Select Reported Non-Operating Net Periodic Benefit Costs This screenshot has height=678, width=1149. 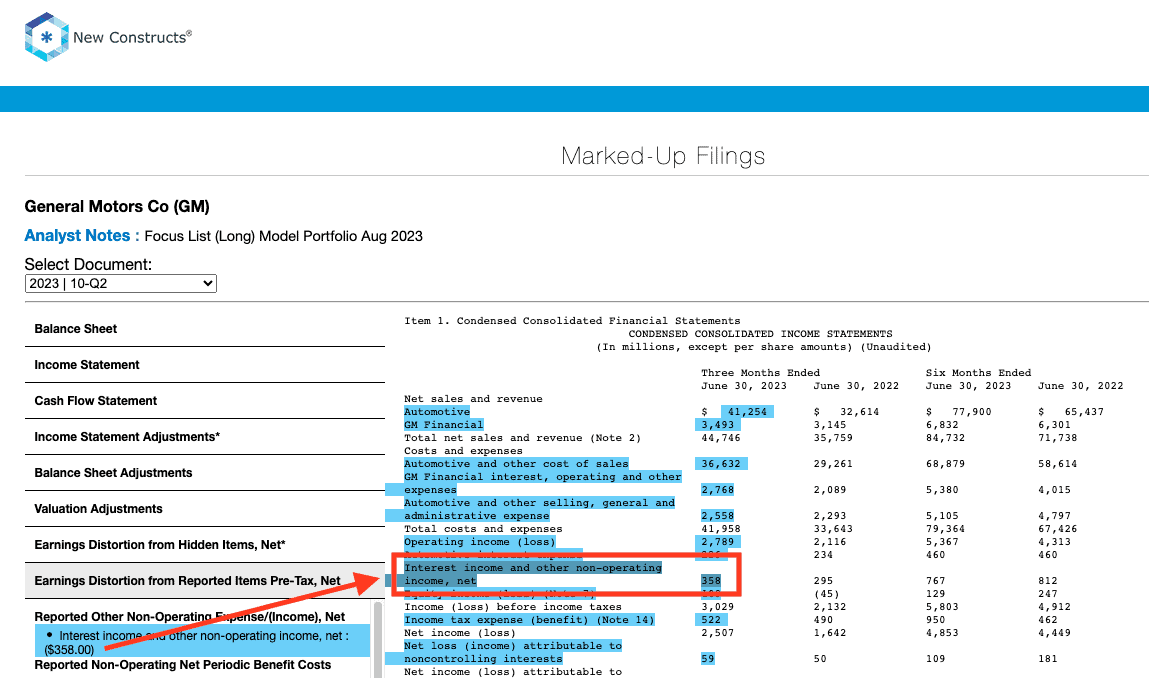pyautogui.click(x=182, y=665)
